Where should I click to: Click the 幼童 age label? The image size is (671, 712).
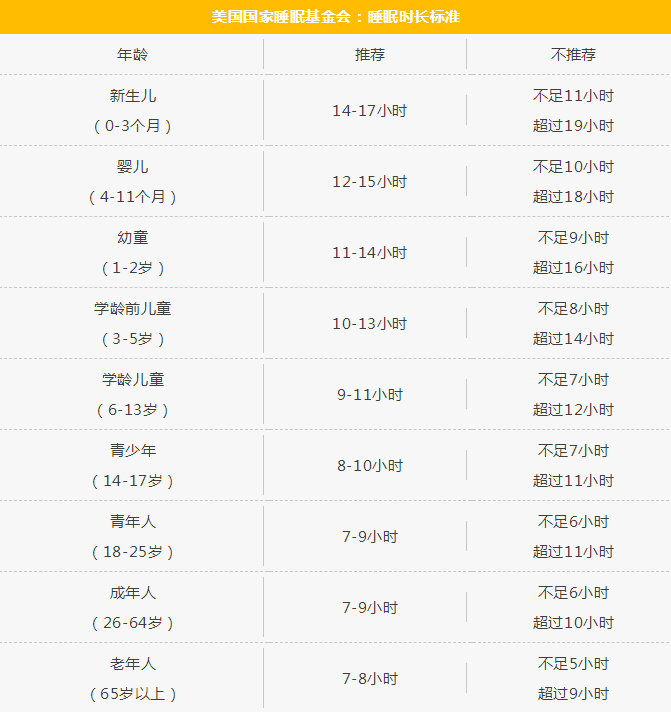click(132, 237)
